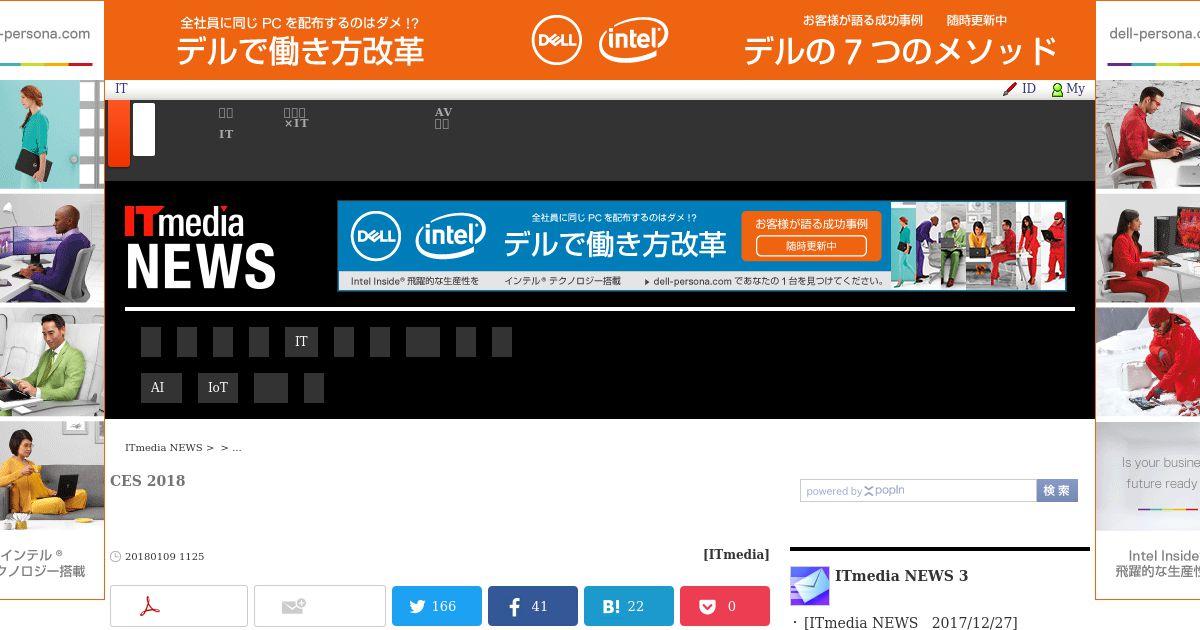Open the IT link in top bar
The width and height of the screenshot is (1200, 630).
121,89
